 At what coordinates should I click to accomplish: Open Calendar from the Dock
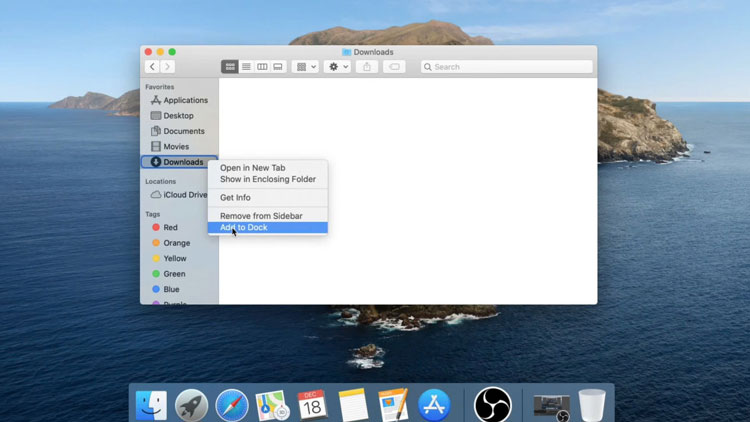[312, 405]
